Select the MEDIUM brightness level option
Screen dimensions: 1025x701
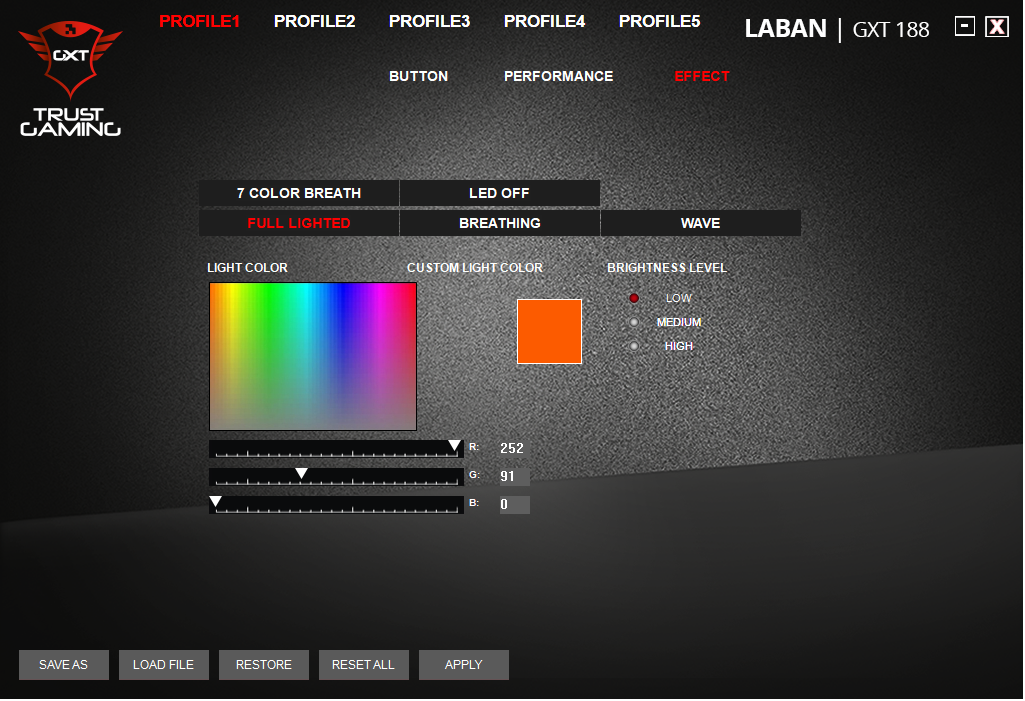coord(634,322)
